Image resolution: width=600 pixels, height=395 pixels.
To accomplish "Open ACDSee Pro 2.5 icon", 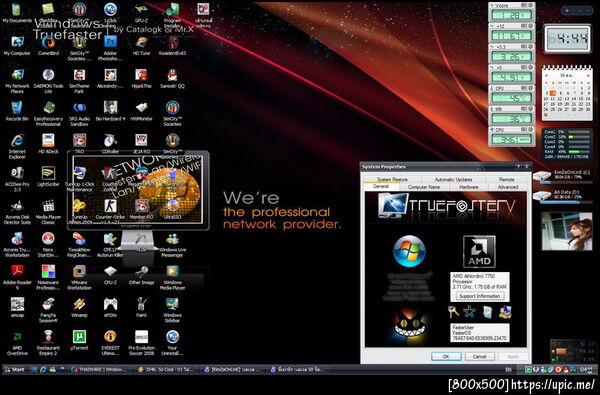I will pyautogui.click(x=17, y=180).
